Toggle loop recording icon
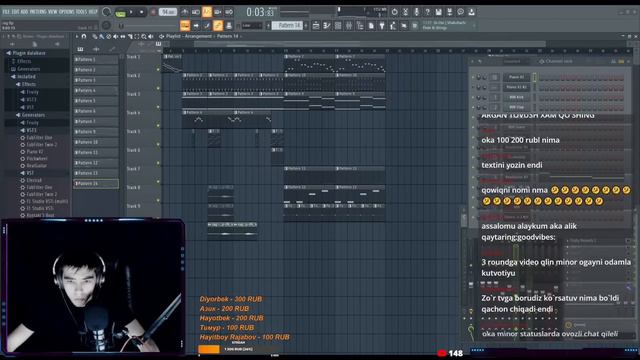The width and height of the screenshot is (640, 360). [229, 12]
